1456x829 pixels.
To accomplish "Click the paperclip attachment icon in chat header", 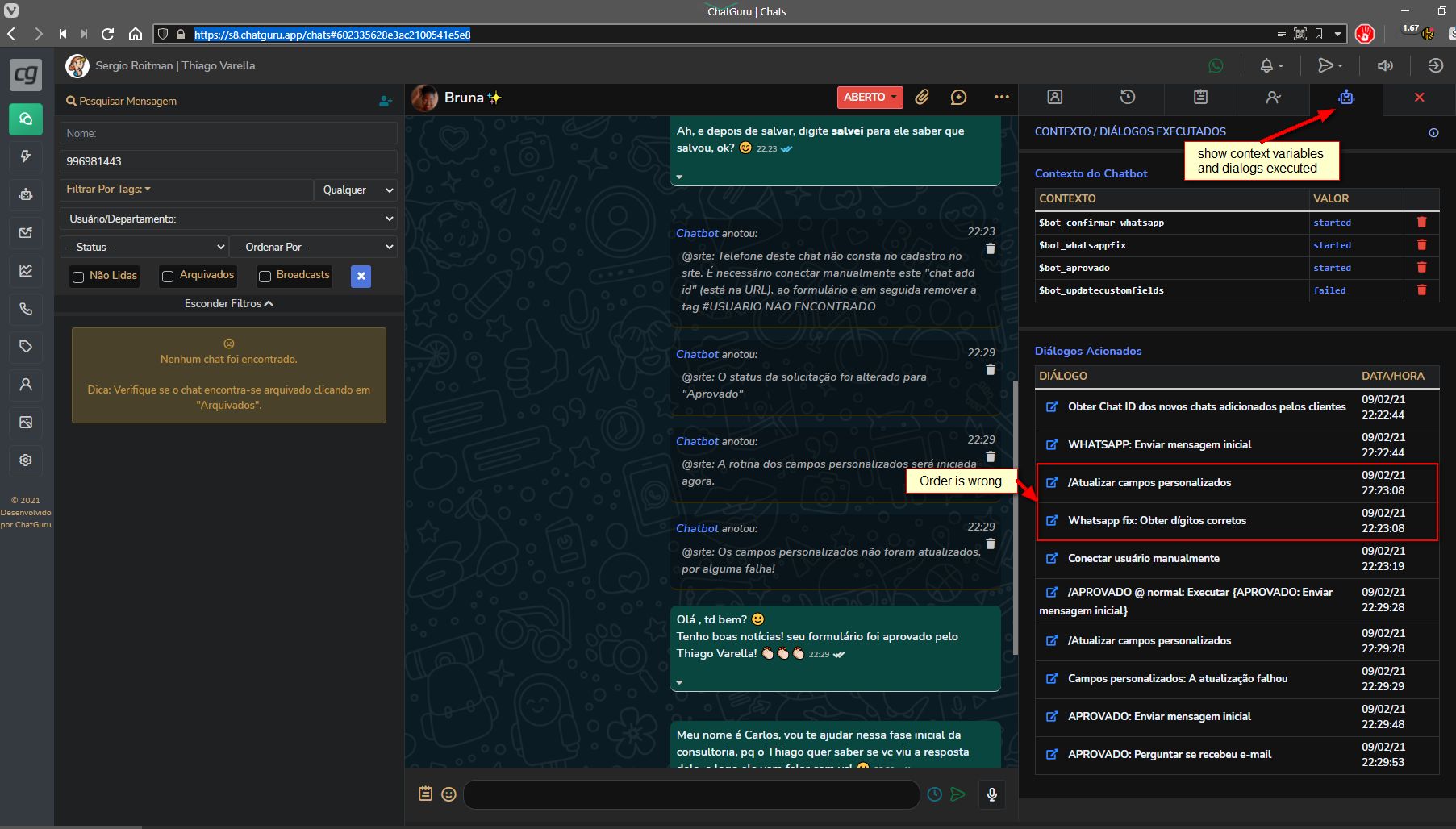I will [x=922, y=98].
